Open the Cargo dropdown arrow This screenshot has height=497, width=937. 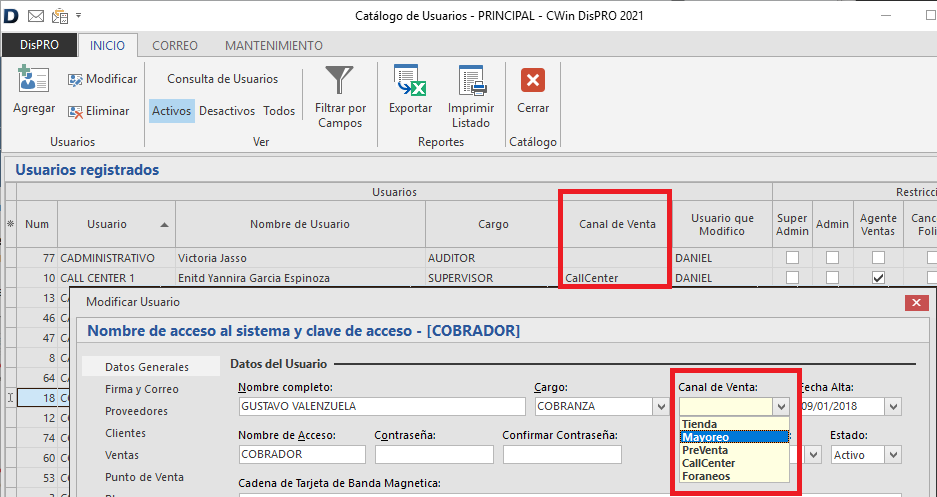[x=661, y=407]
